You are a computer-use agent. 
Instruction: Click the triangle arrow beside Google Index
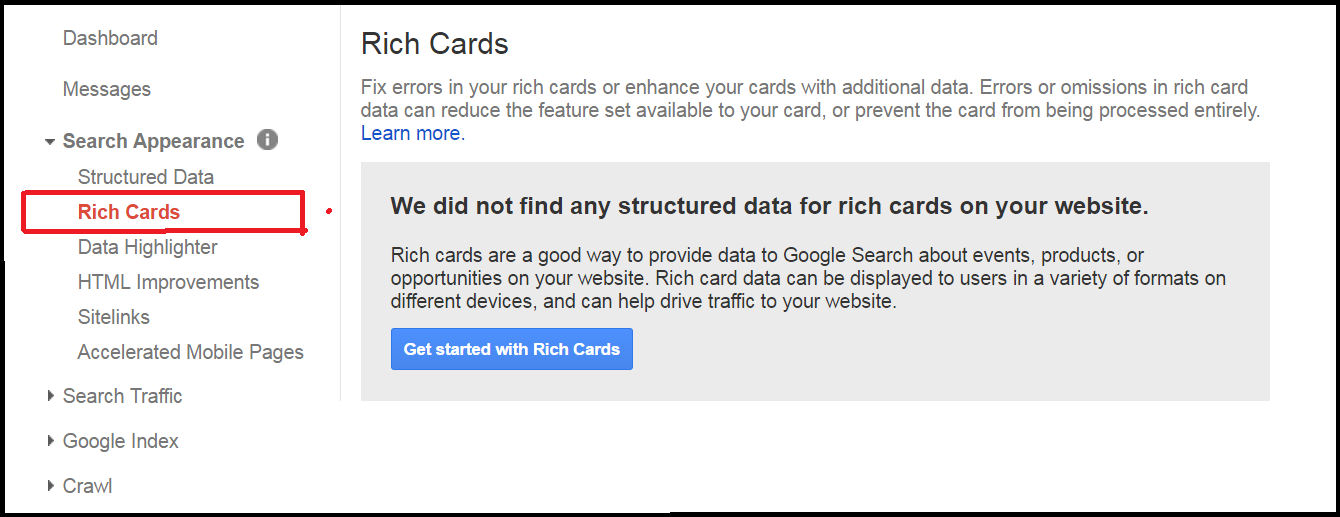pyautogui.click(x=50, y=441)
